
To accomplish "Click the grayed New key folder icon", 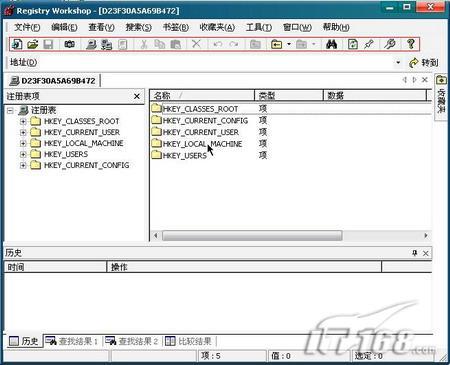I will coord(255,44).
